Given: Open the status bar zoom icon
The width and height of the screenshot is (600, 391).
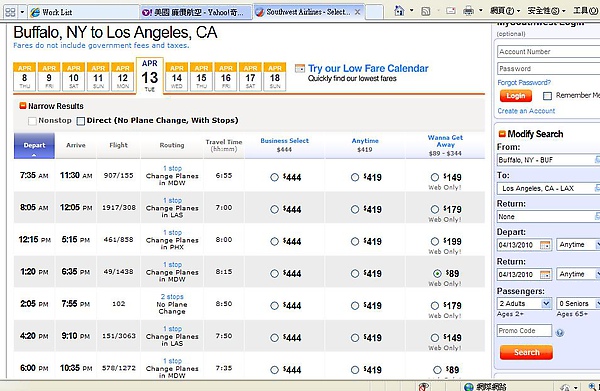Looking at the screenshot, I should (x=593, y=387).
